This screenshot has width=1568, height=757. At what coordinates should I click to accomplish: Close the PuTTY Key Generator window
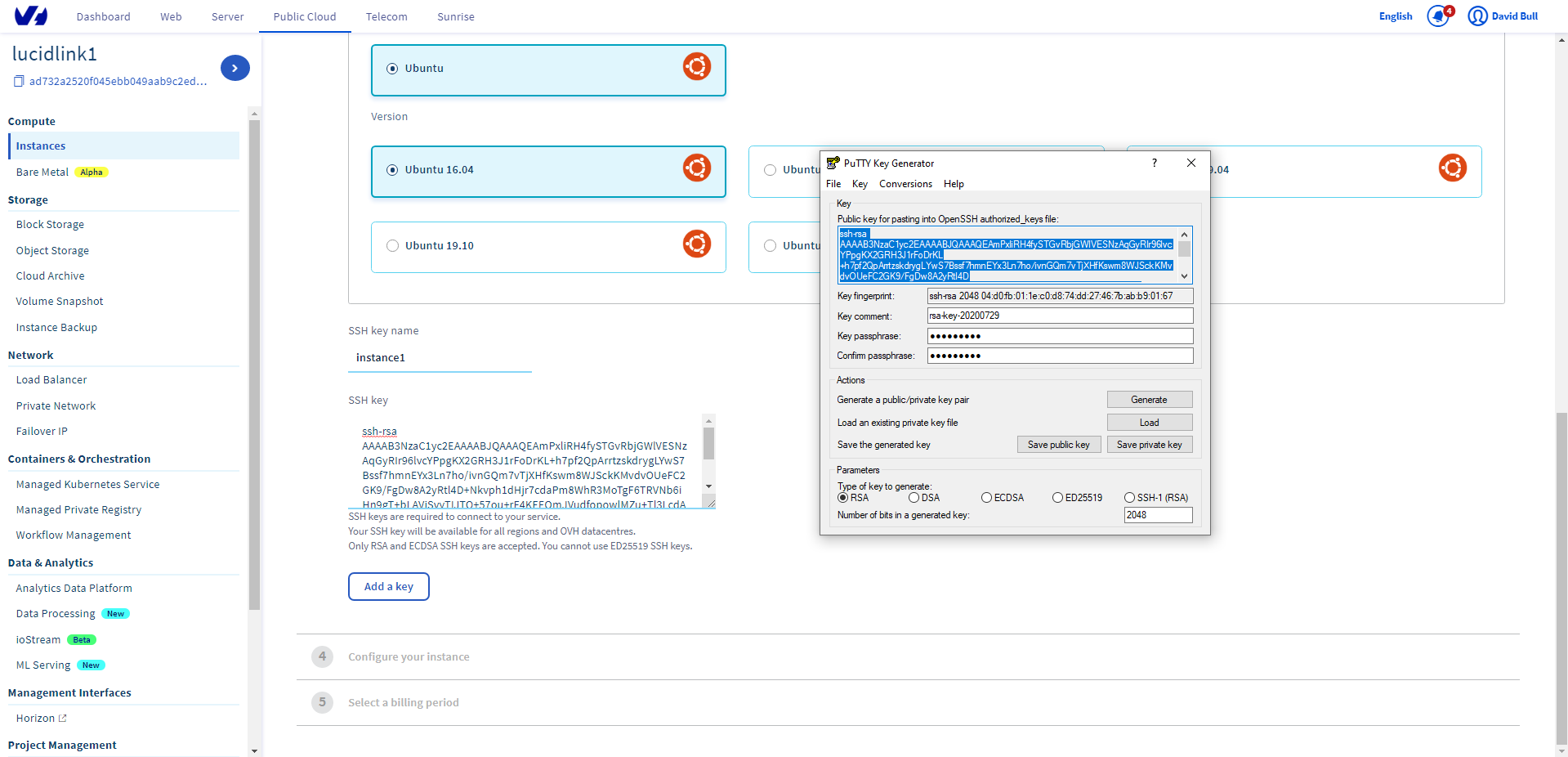[1191, 163]
